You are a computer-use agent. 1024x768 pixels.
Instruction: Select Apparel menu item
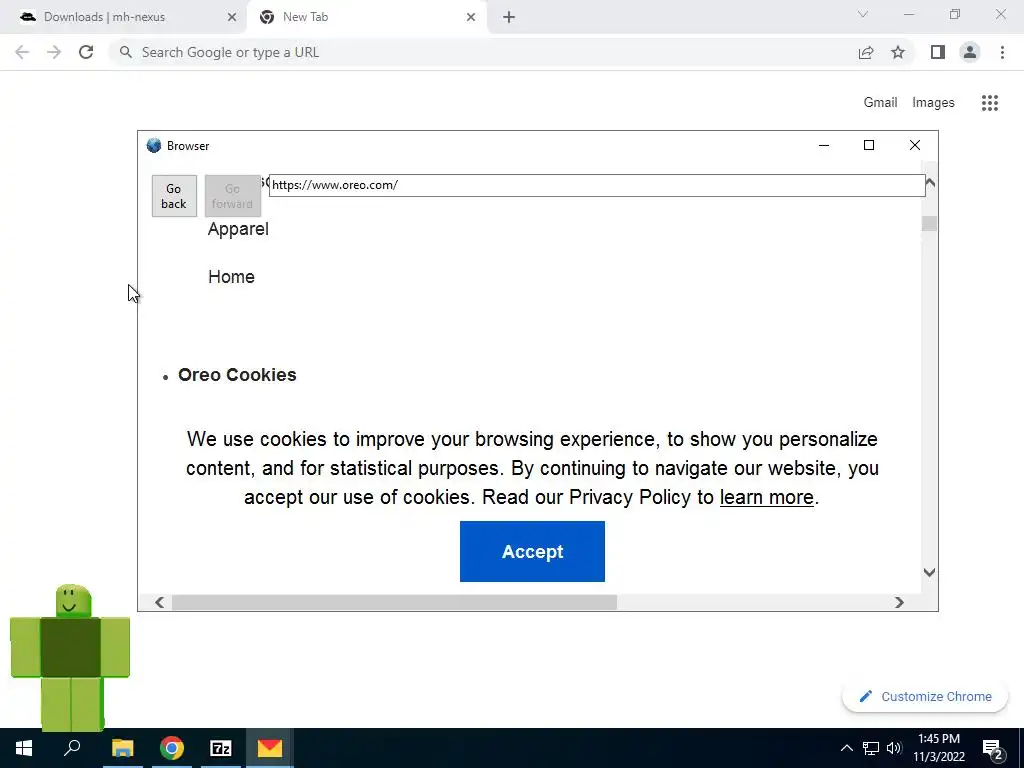coord(238,229)
